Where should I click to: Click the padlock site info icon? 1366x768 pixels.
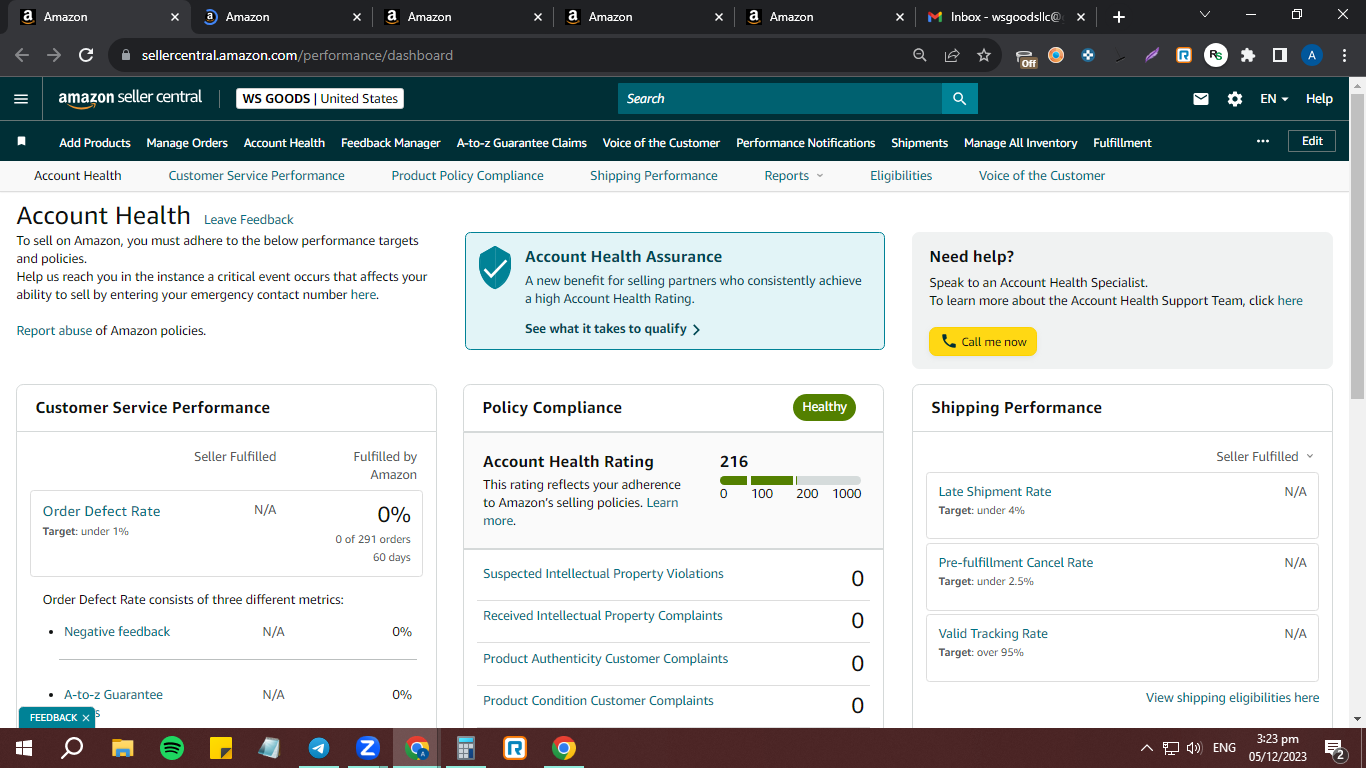[126, 56]
